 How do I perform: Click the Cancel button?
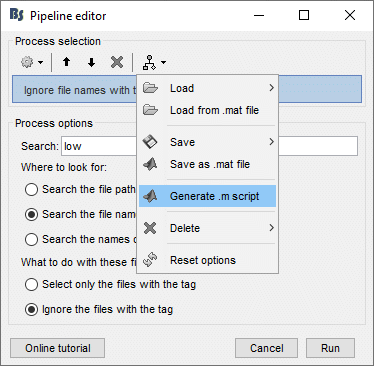tap(266, 348)
